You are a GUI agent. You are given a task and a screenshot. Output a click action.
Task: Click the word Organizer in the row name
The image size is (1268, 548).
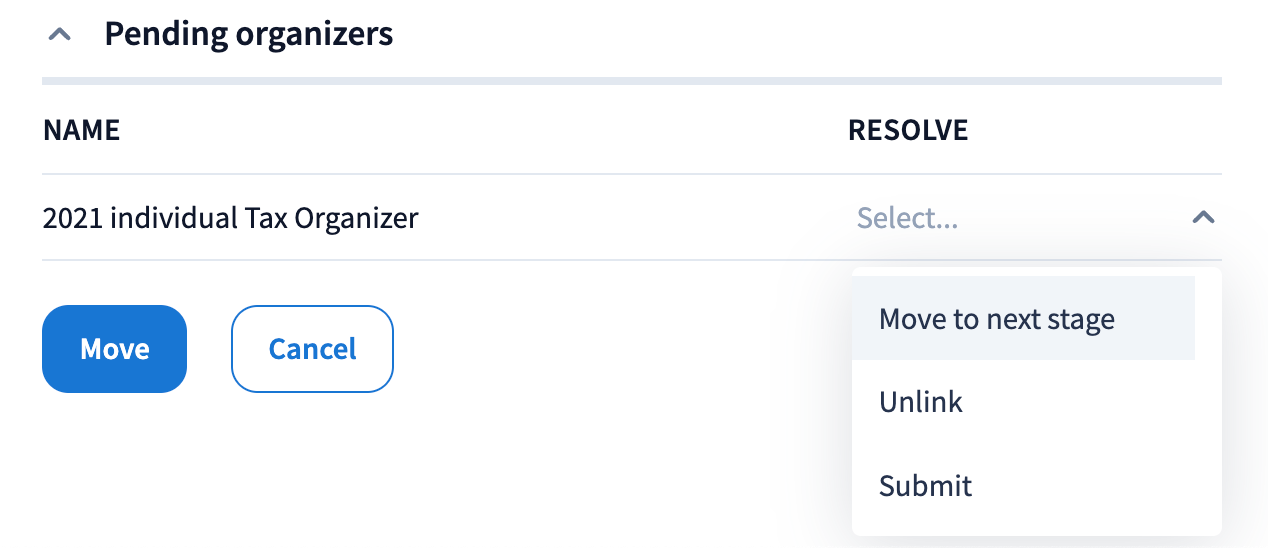[x=355, y=218]
